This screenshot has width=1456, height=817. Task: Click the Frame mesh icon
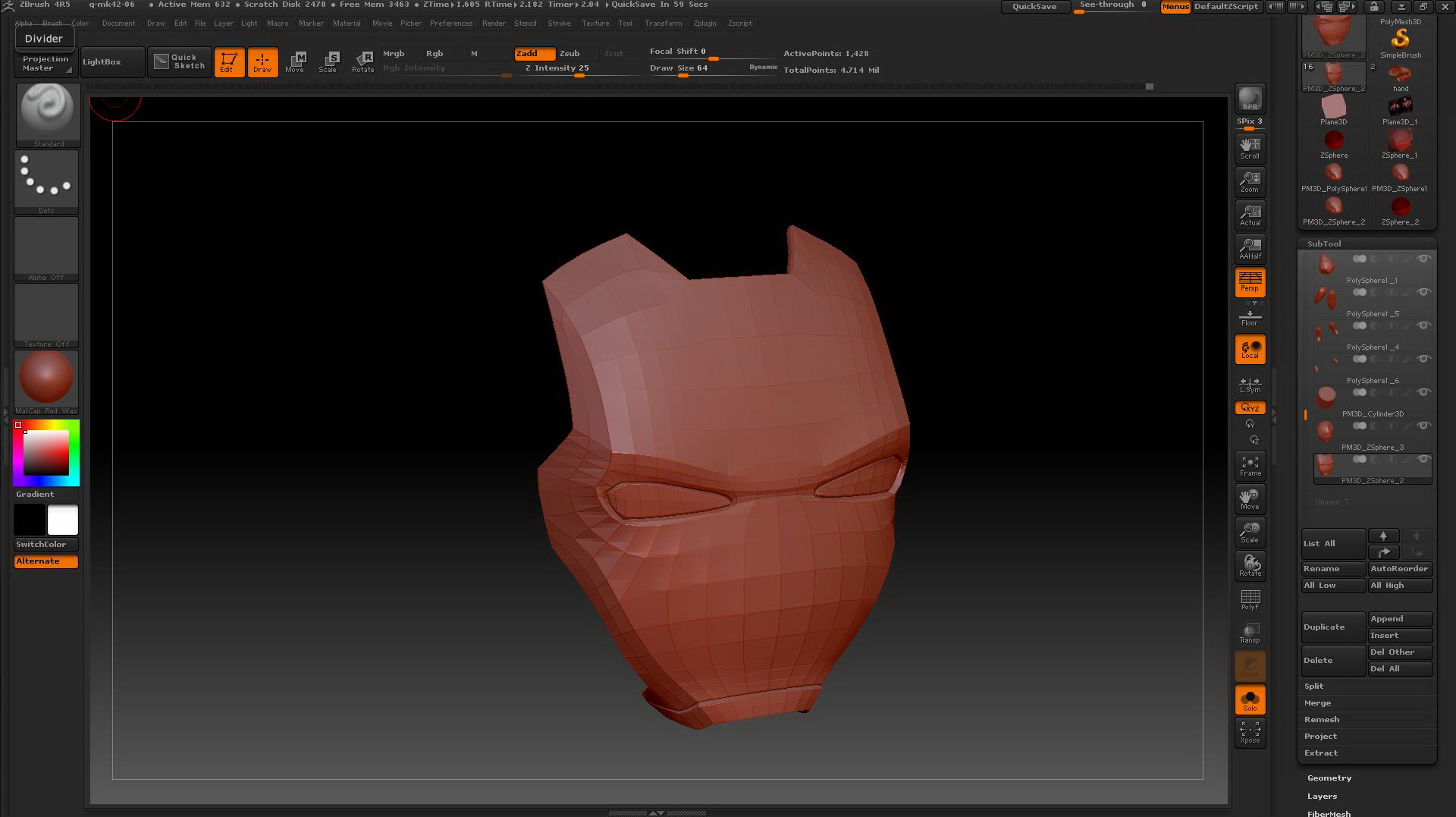1250,466
